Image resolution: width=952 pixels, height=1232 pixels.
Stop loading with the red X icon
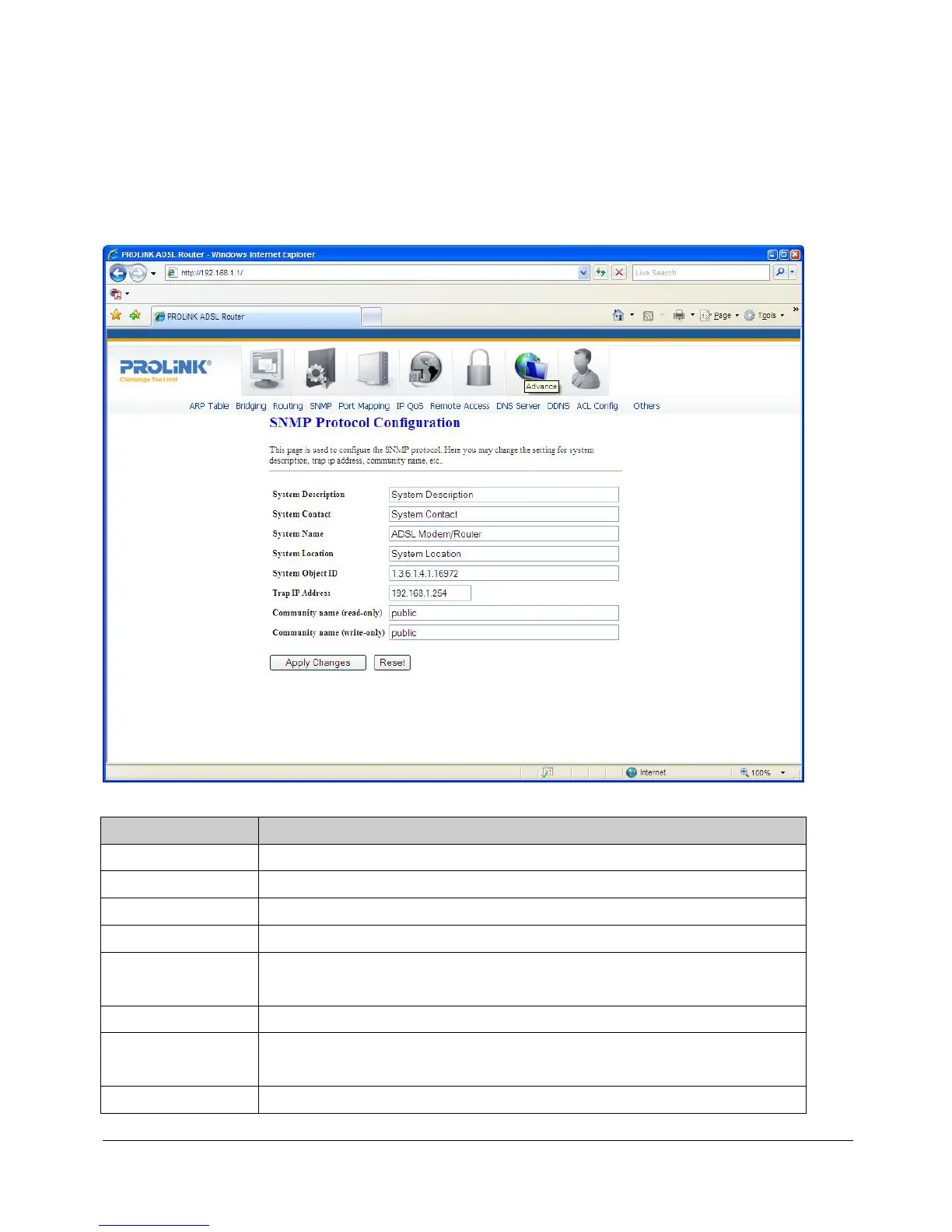click(x=619, y=272)
